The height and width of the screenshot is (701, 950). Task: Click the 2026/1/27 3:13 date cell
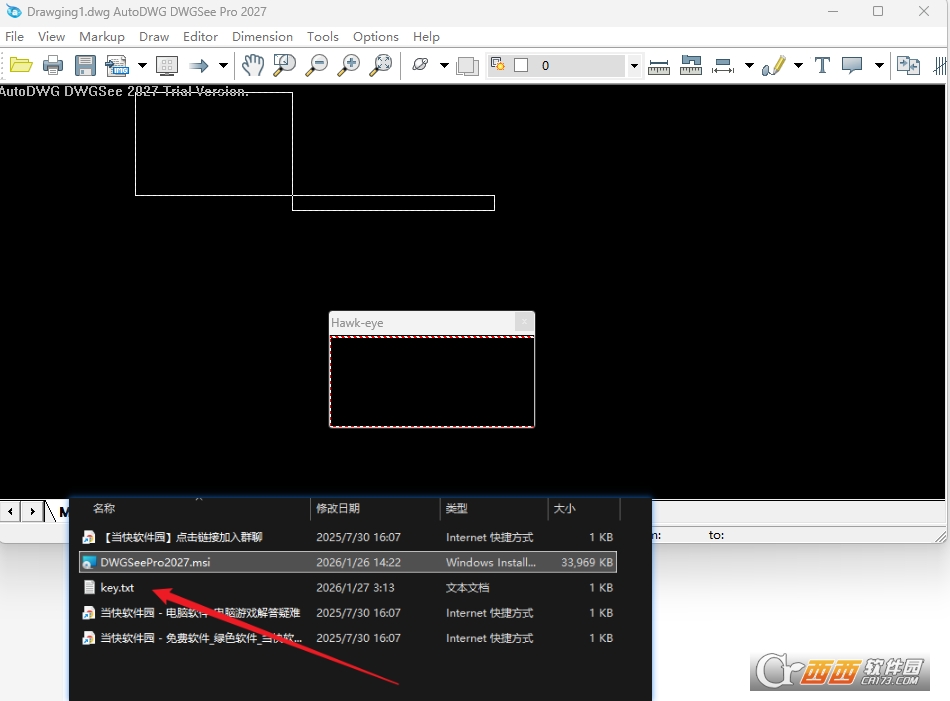click(x=355, y=588)
